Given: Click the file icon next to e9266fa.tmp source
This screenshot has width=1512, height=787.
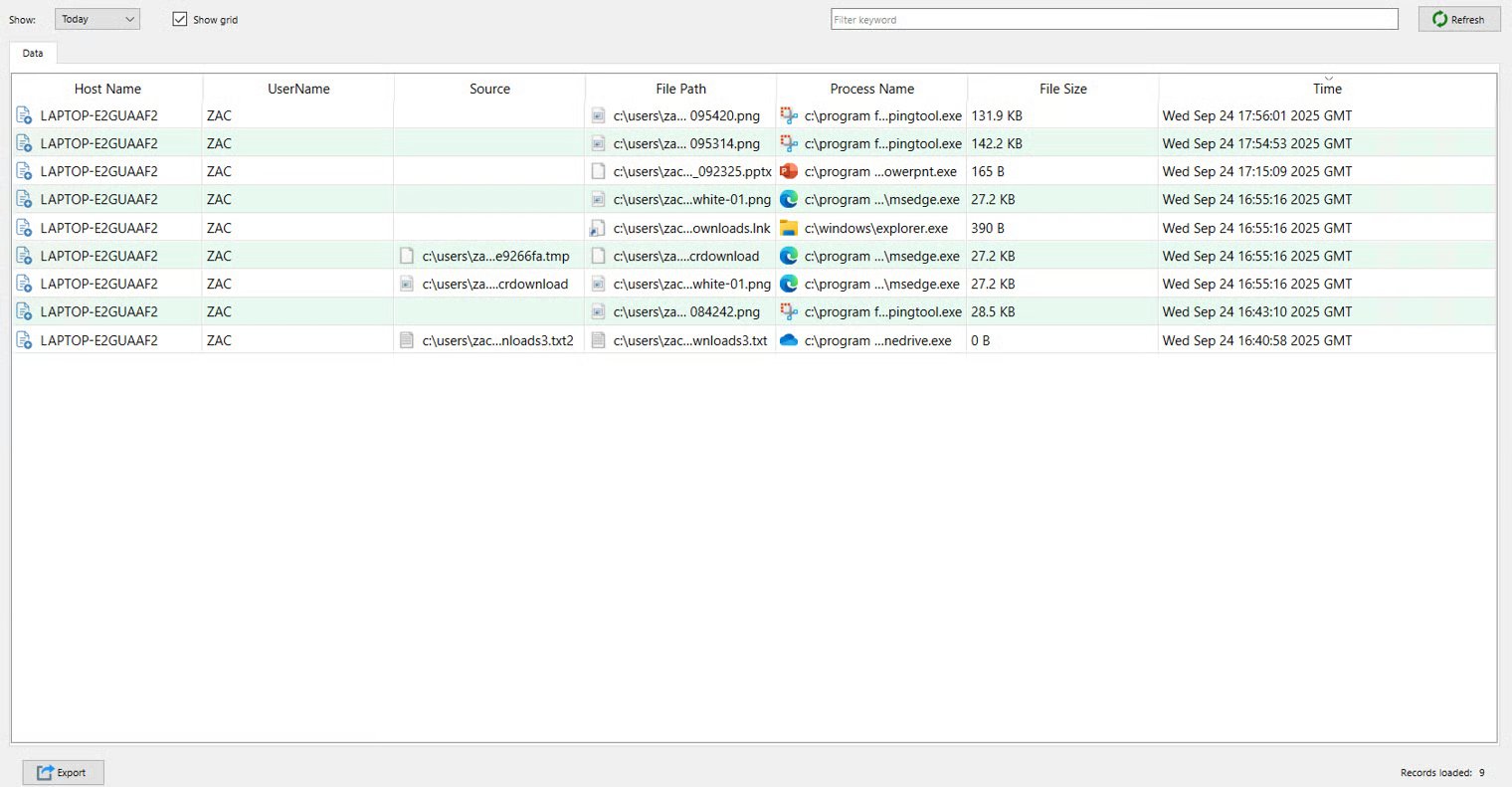Looking at the screenshot, I should [406, 256].
